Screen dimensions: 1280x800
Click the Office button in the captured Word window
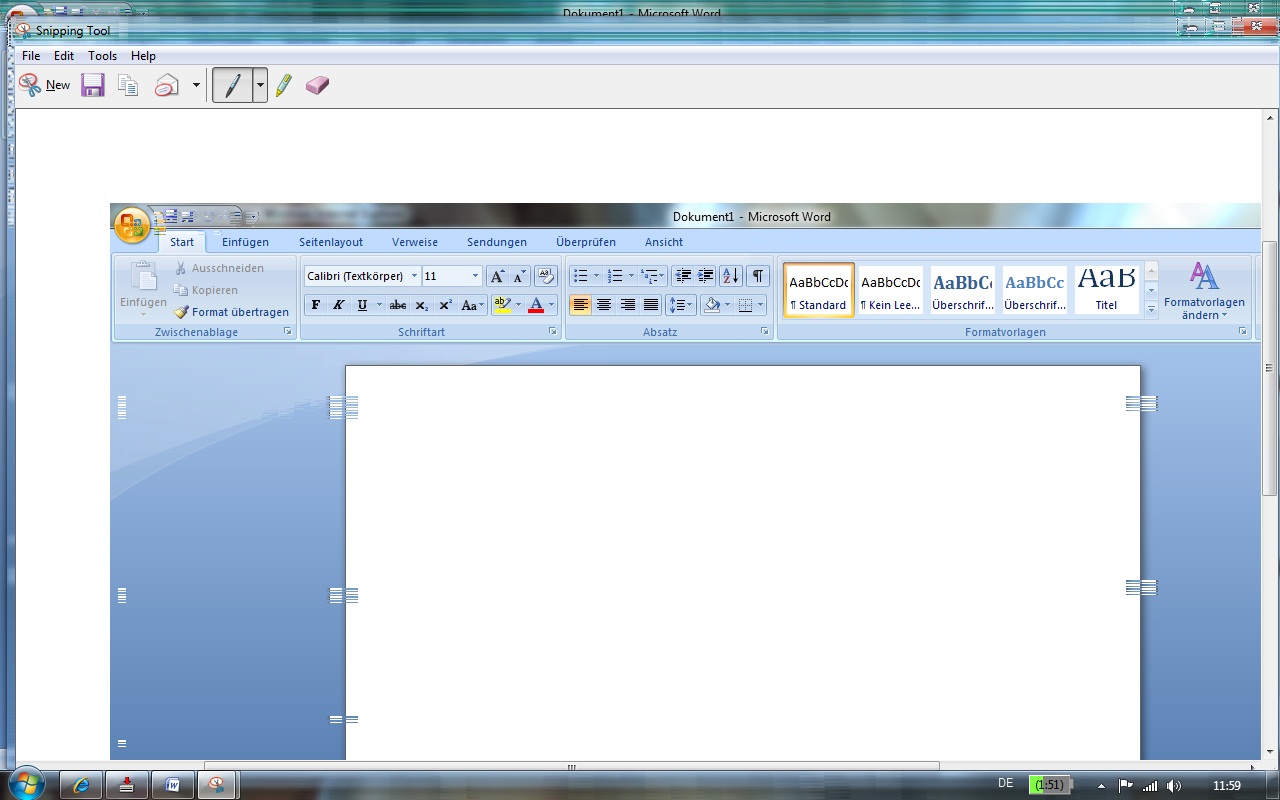pos(132,226)
